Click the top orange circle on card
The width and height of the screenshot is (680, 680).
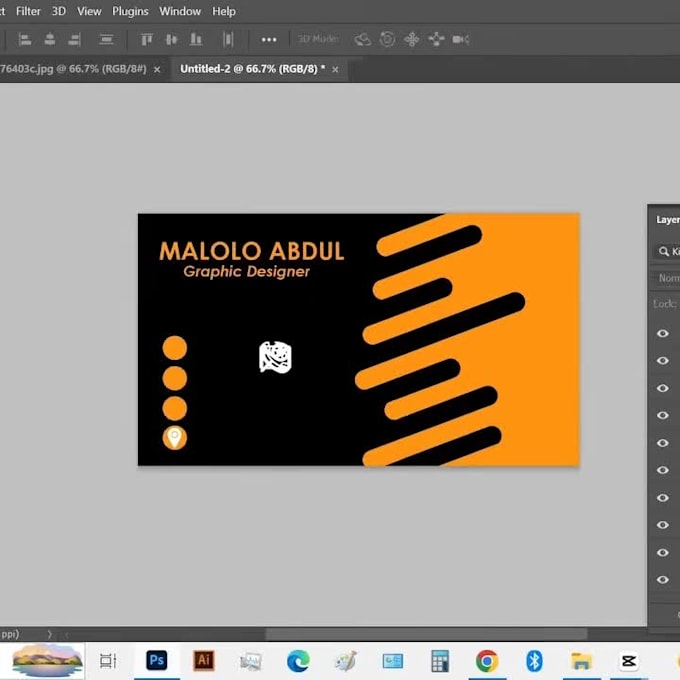tap(175, 348)
